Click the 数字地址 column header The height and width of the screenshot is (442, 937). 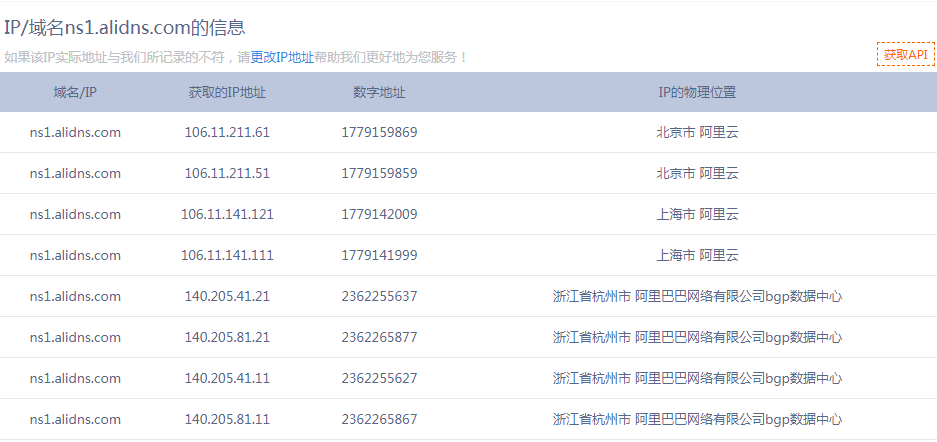tap(379, 93)
